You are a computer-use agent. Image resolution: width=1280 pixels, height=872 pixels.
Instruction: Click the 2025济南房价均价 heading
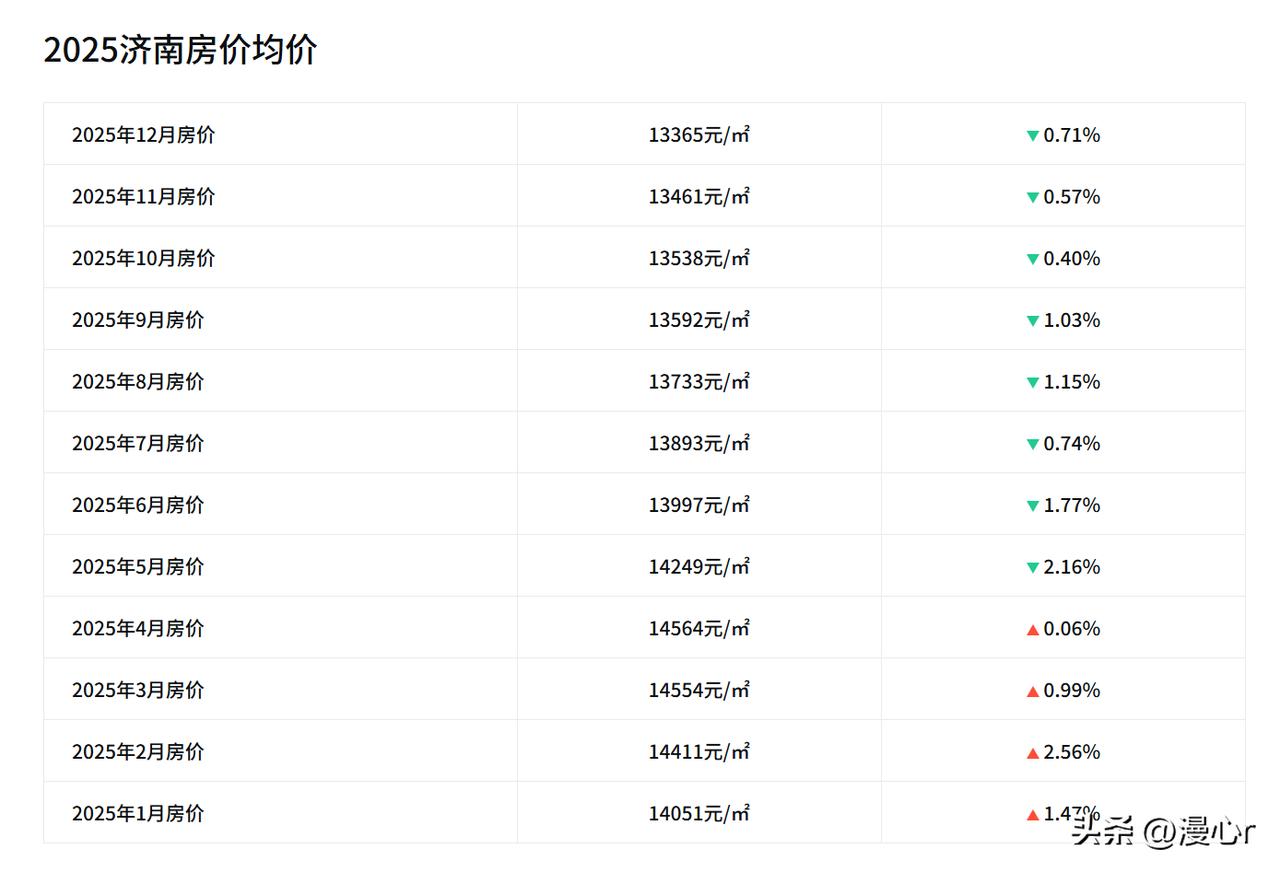point(180,49)
